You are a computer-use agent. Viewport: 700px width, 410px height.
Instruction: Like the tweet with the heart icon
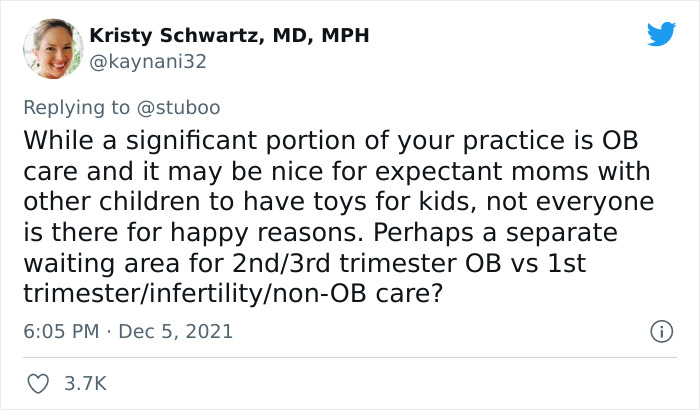click(x=36, y=382)
